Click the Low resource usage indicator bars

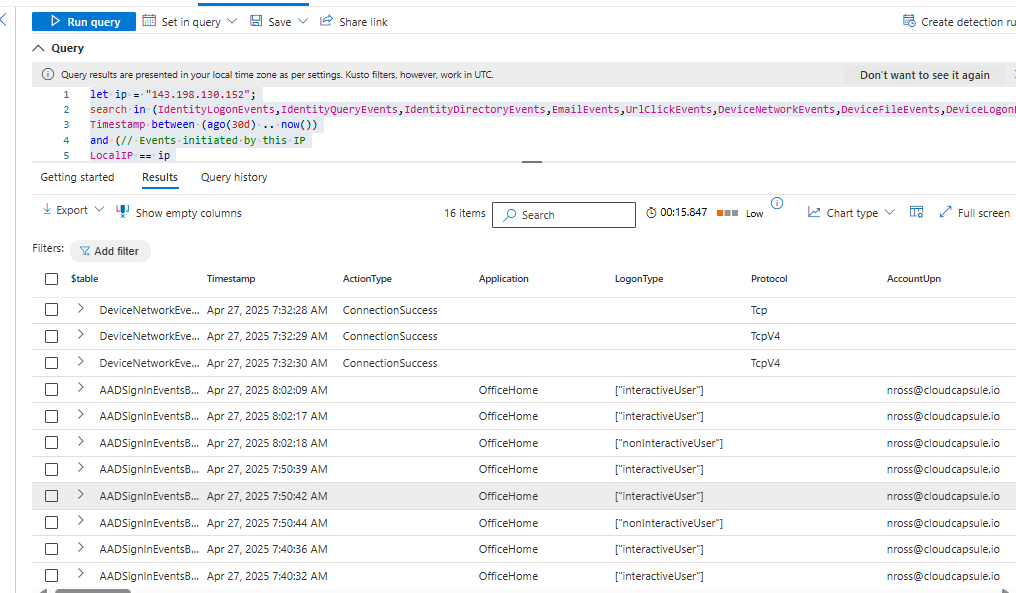(727, 213)
